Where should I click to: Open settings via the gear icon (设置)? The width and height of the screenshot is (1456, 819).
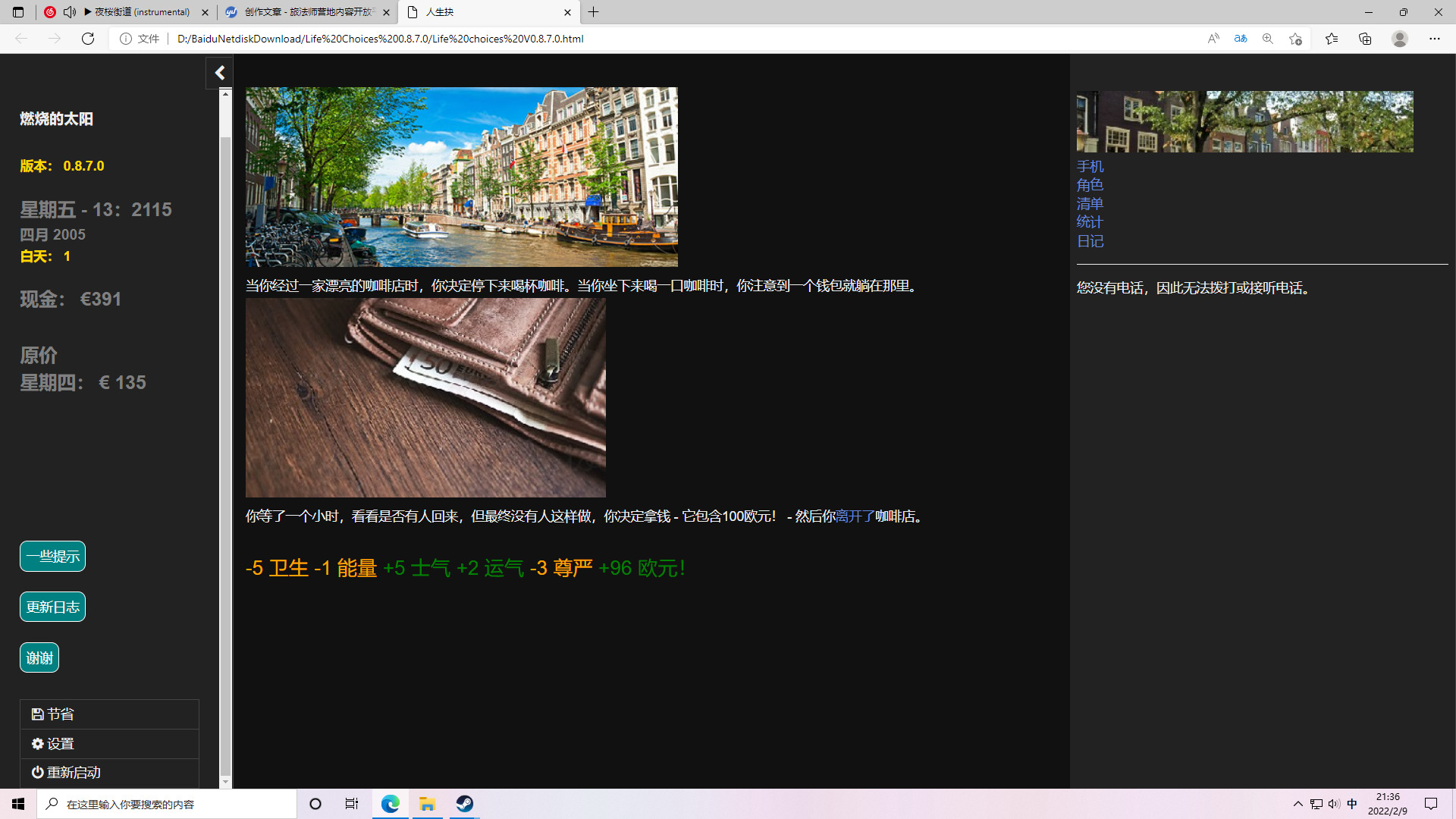tap(37, 744)
